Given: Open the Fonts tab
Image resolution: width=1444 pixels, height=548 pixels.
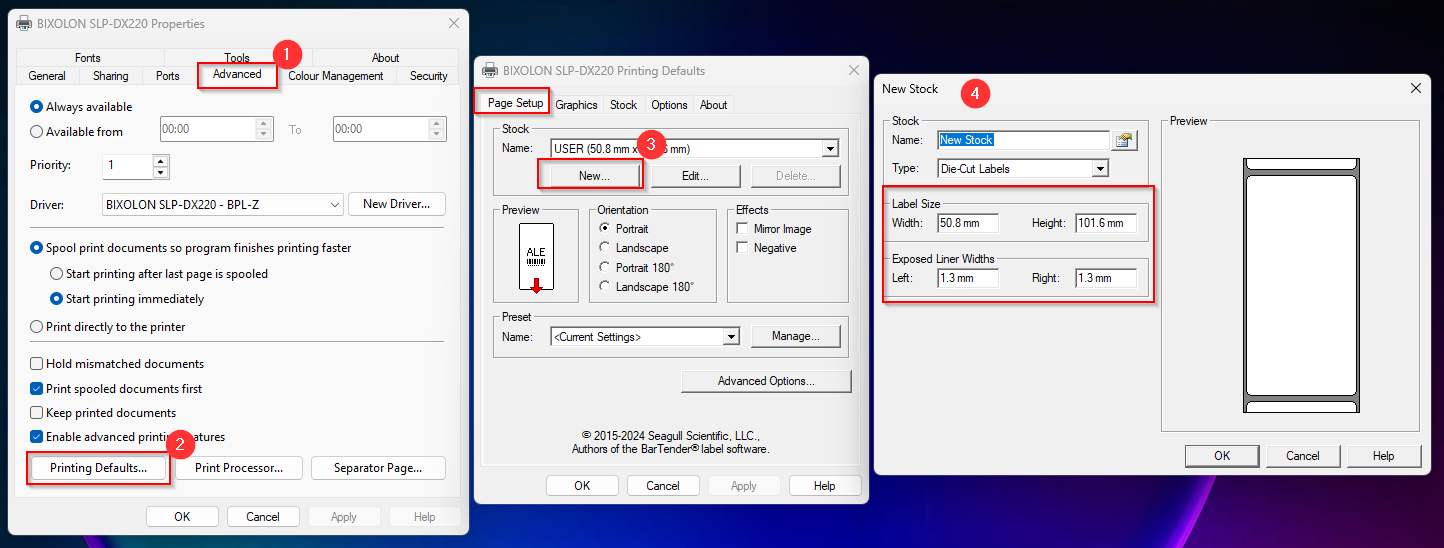Looking at the screenshot, I should pyautogui.click(x=88, y=58).
